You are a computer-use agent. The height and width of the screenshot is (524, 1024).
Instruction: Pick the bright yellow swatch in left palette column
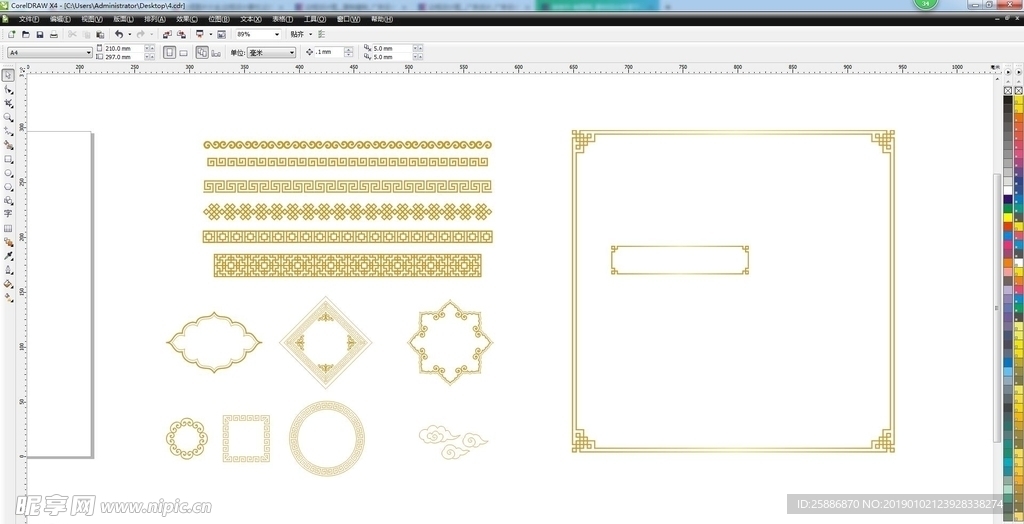(1008, 217)
